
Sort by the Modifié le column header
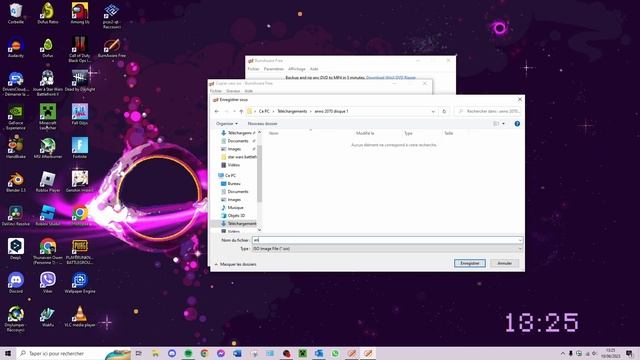[x=365, y=133]
